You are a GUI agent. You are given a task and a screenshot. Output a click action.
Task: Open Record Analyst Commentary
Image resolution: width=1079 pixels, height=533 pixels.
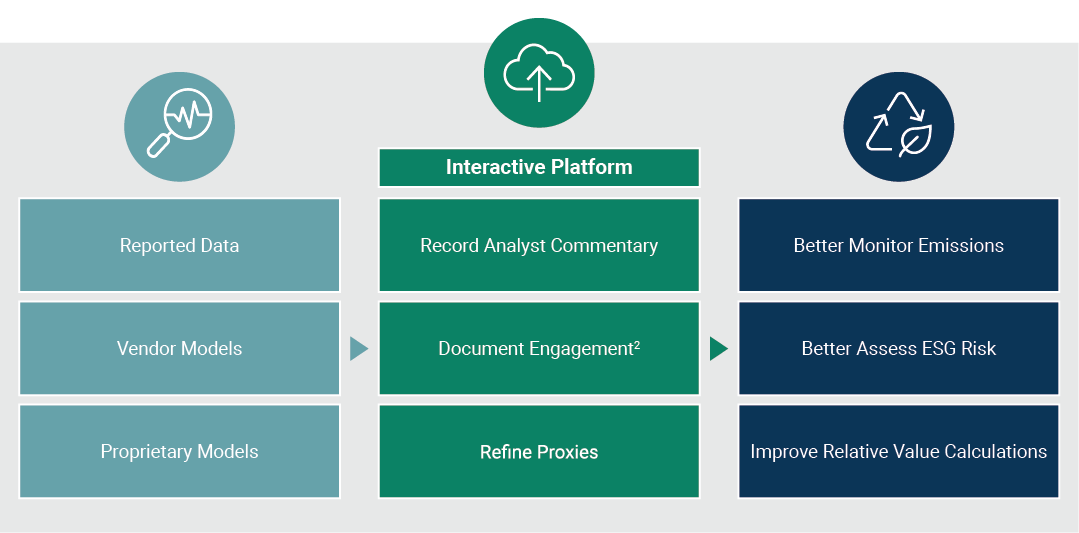539,245
